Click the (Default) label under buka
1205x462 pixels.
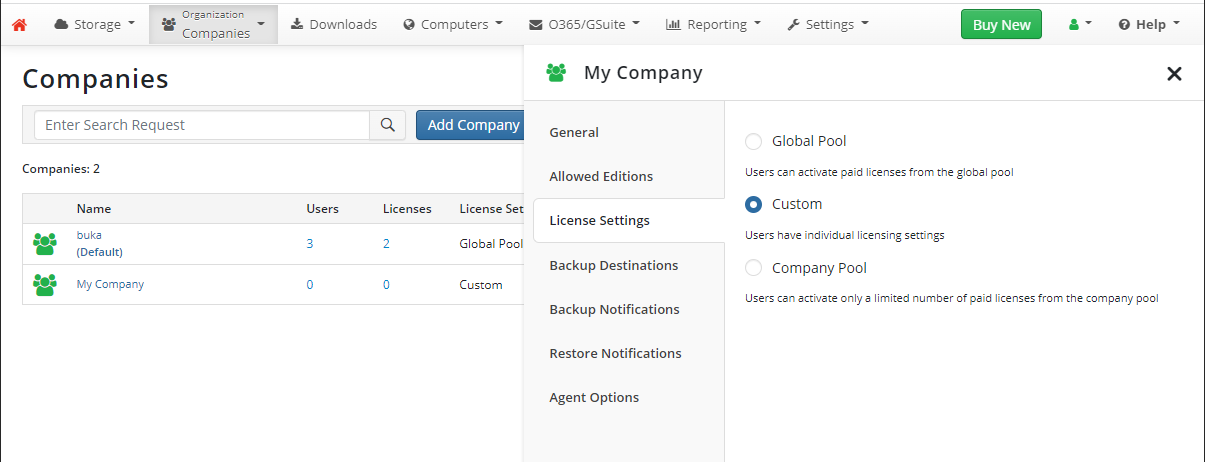pyautogui.click(x=100, y=252)
